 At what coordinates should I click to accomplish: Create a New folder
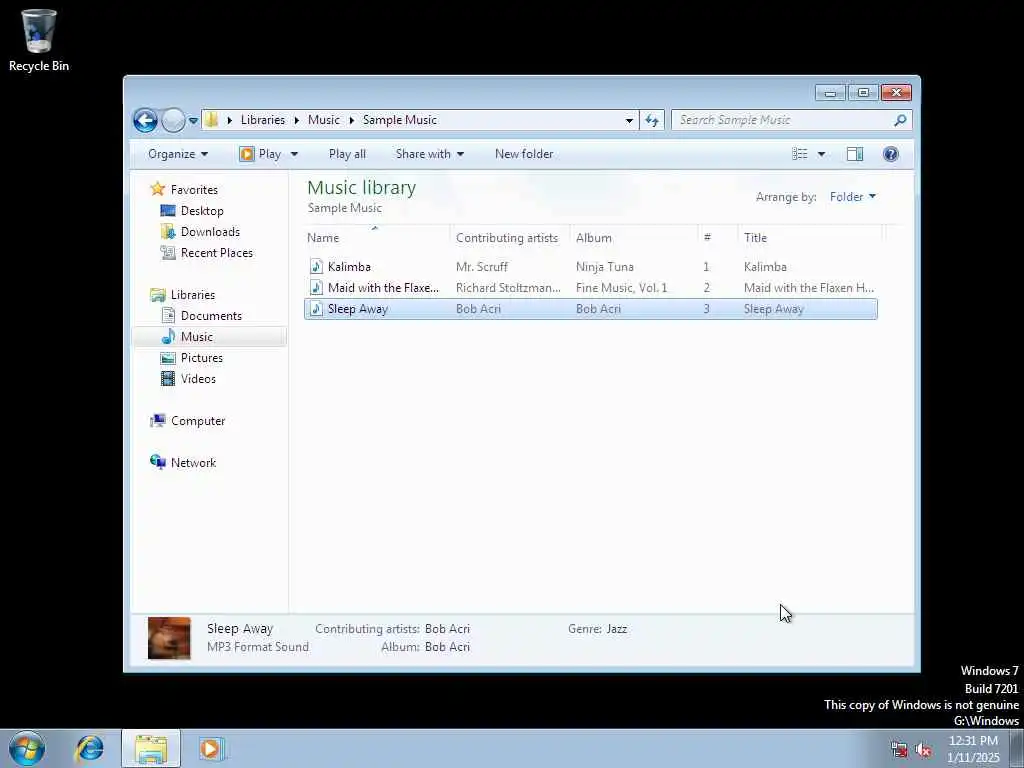tap(524, 154)
